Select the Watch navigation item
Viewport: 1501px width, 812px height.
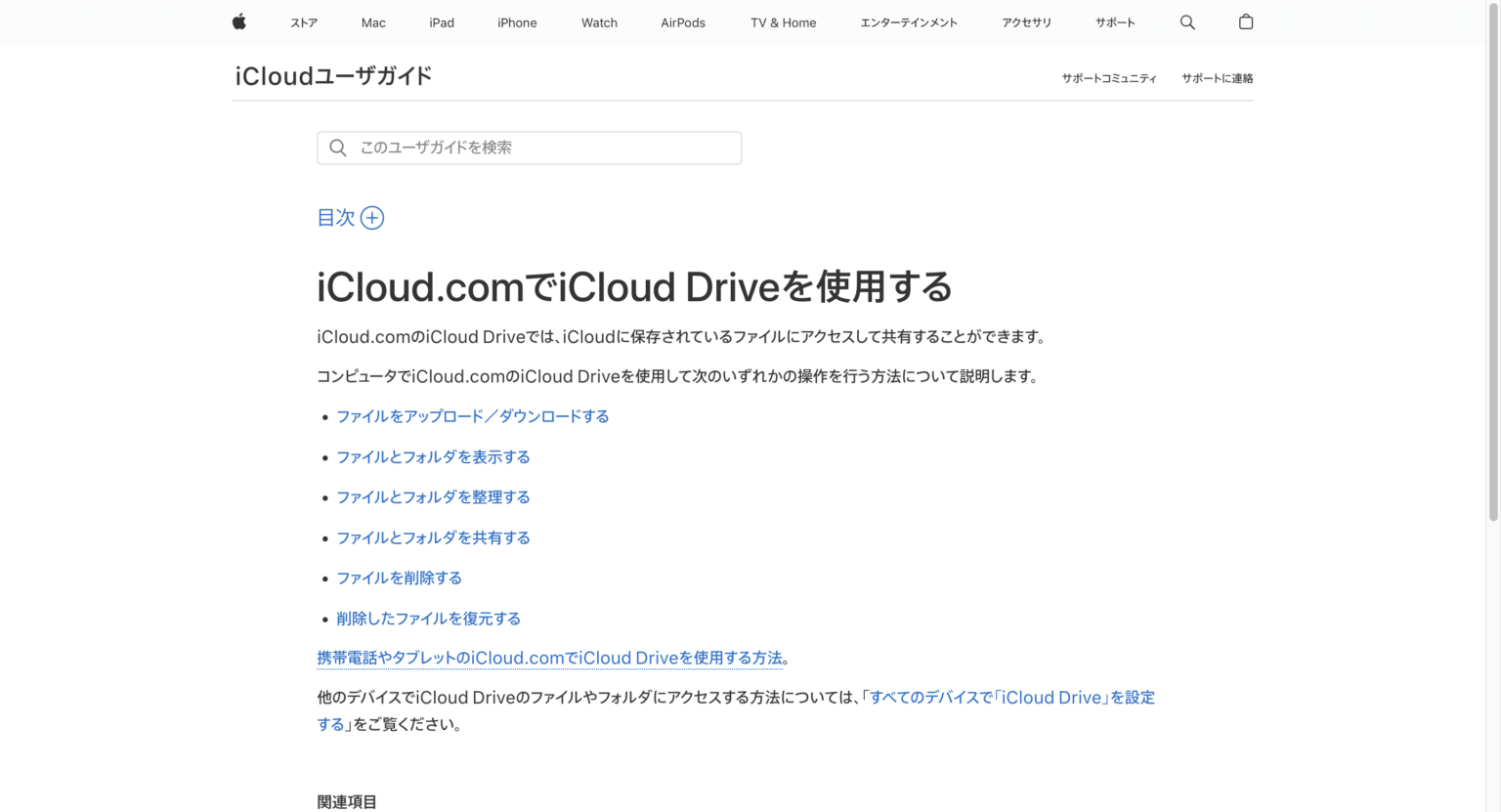[599, 22]
